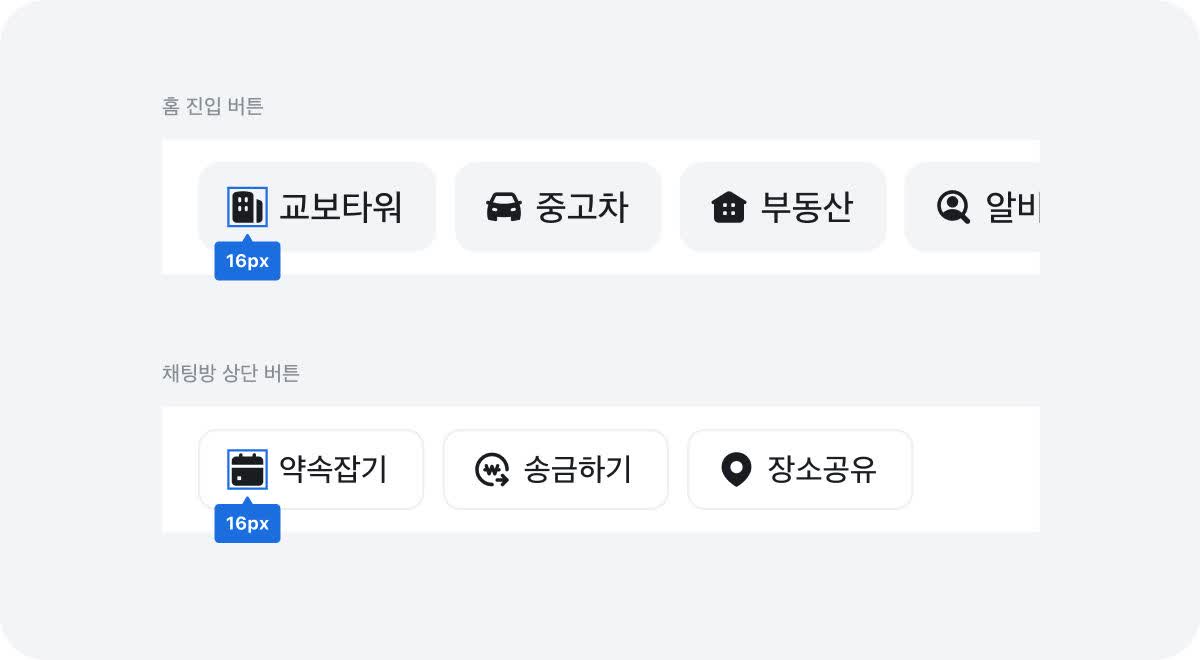
Task: Open the 부동산 text label
Action: tap(807, 207)
